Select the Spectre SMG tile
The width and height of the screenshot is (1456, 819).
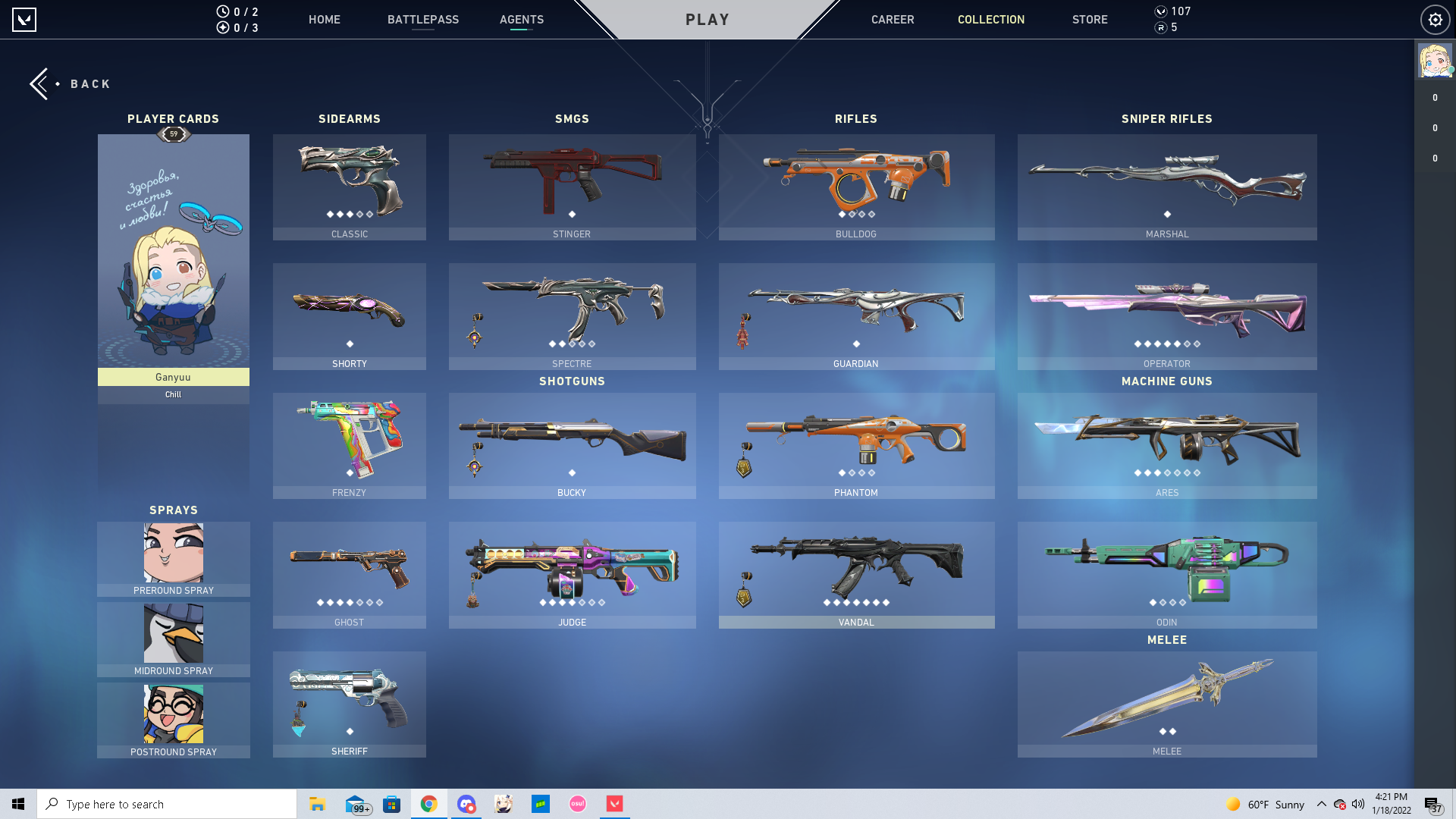(x=573, y=316)
